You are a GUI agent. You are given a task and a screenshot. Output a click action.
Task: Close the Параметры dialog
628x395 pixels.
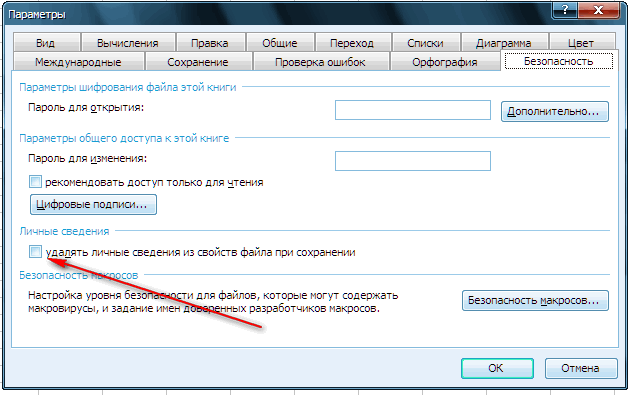(599, 10)
